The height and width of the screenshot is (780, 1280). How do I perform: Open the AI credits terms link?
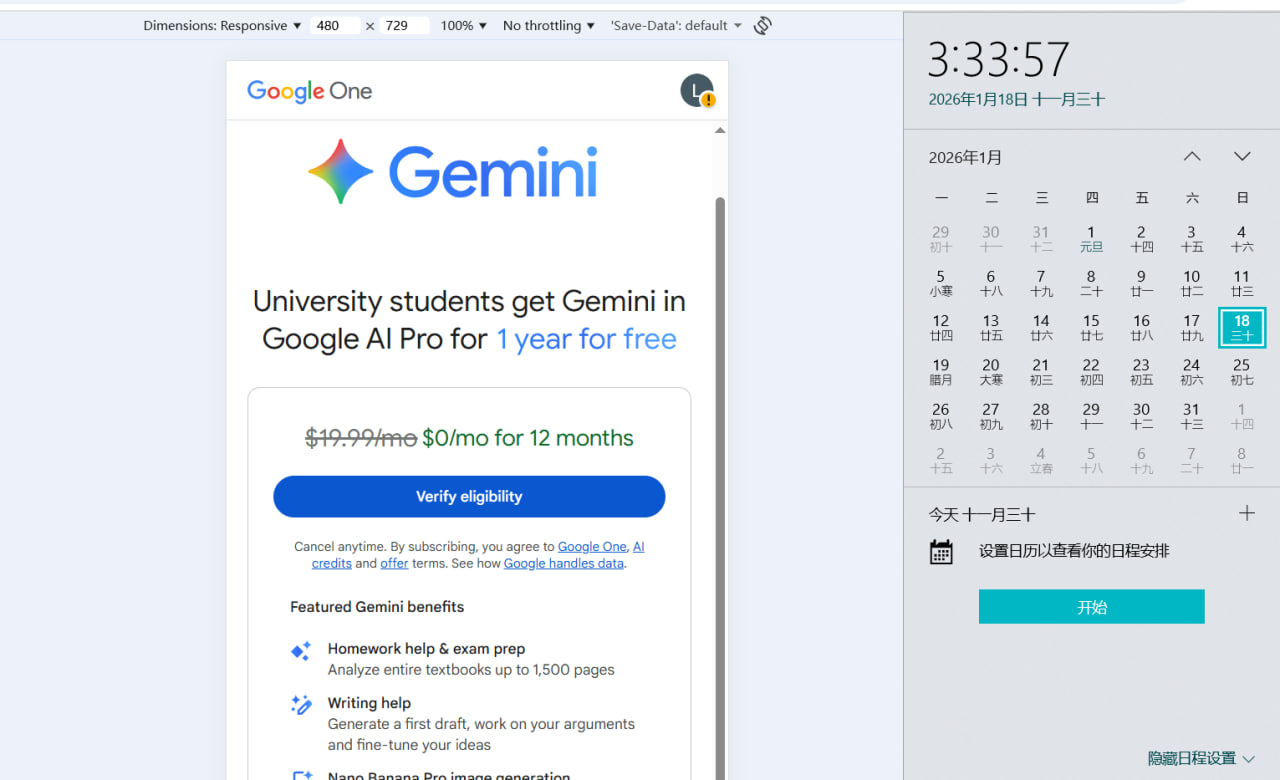click(x=331, y=563)
